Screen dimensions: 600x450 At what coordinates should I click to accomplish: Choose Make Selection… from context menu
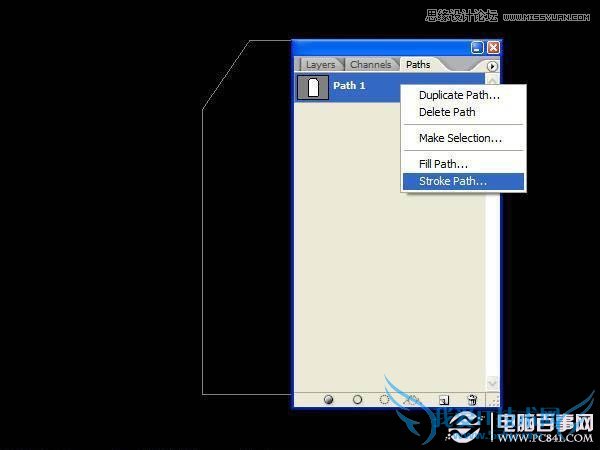464,138
